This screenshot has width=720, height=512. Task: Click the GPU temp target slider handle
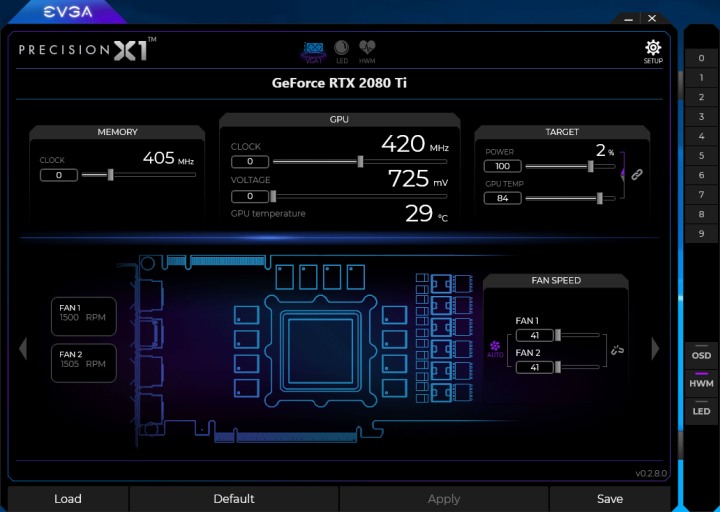(x=600, y=198)
